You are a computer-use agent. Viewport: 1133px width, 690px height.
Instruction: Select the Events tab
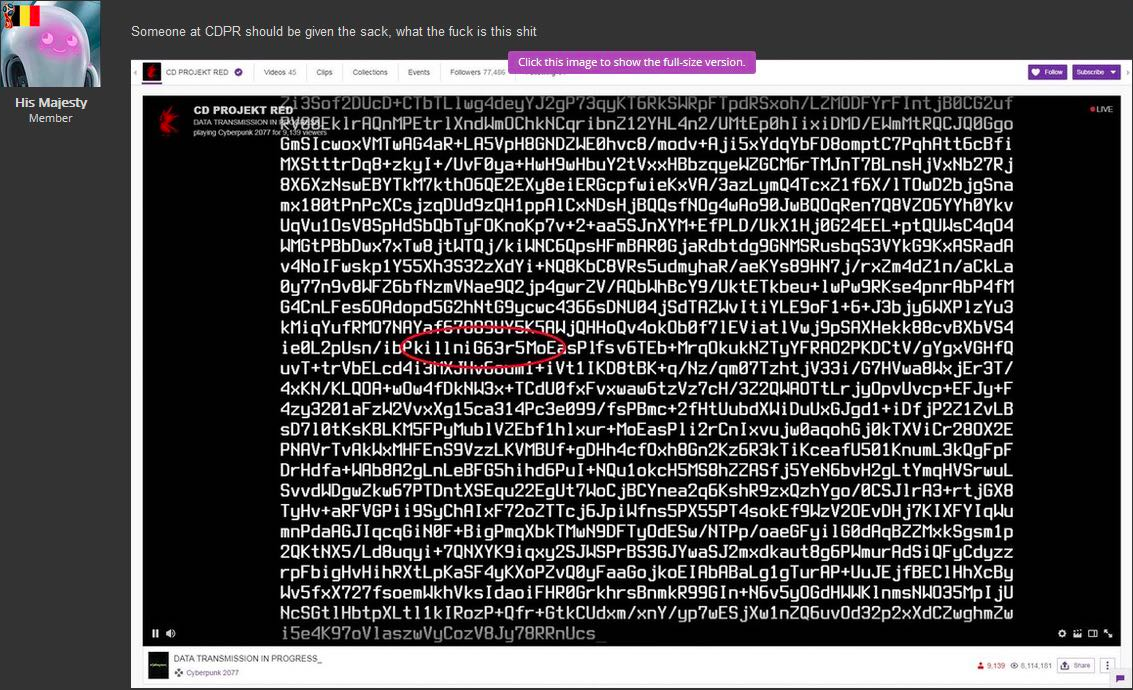coord(418,72)
